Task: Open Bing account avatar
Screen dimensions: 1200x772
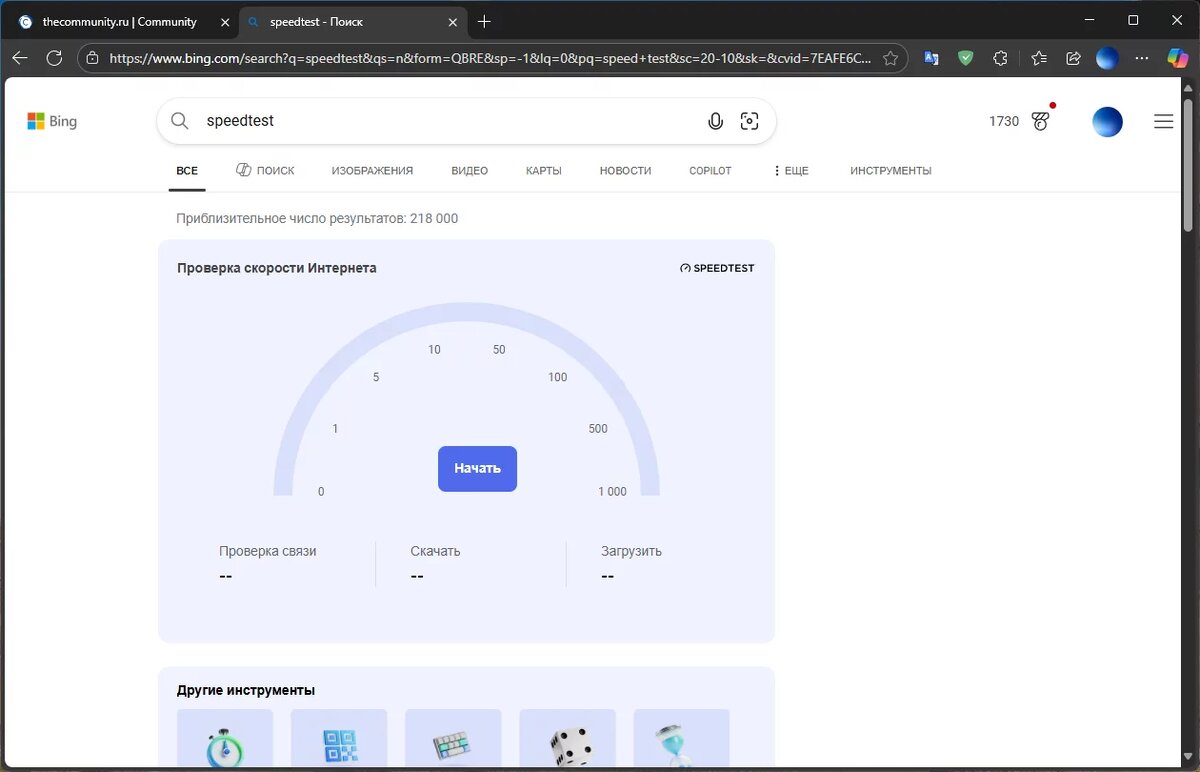Action: tap(1107, 121)
